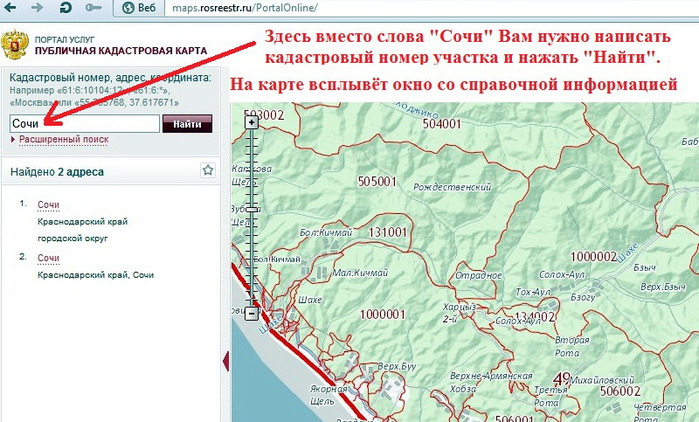Click the Рождественский place label on map

click(x=452, y=187)
